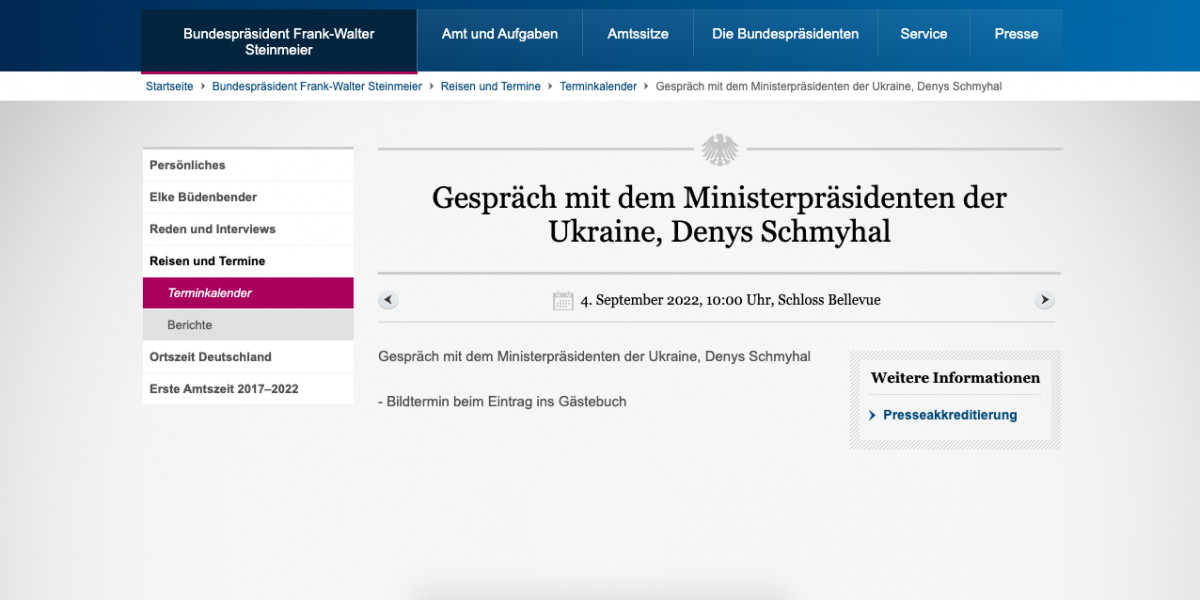Click the arrow before Presseakkreditierung
The image size is (1200, 600).
pos(872,415)
